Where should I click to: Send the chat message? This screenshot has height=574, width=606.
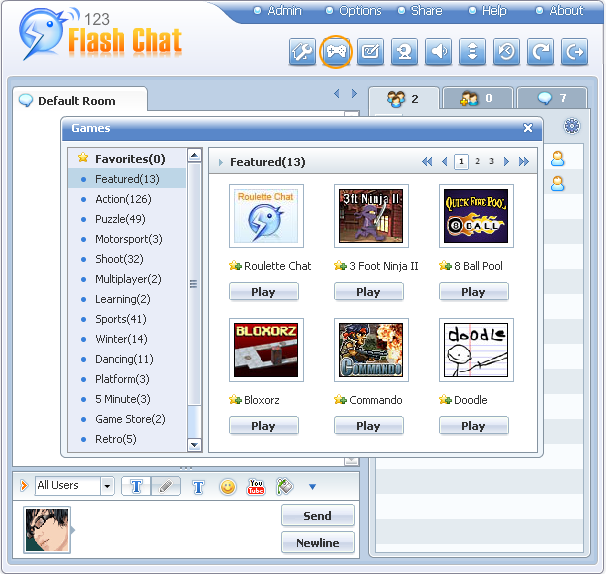coord(318,516)
